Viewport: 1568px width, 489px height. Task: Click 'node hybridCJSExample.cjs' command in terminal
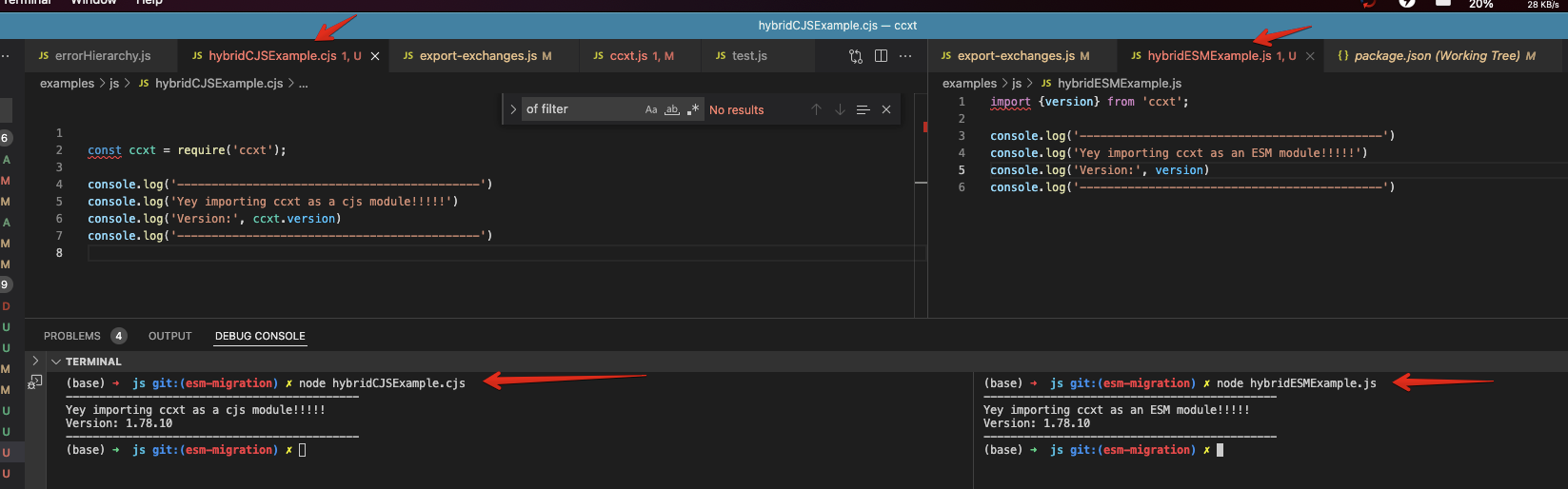coord(382,383)
